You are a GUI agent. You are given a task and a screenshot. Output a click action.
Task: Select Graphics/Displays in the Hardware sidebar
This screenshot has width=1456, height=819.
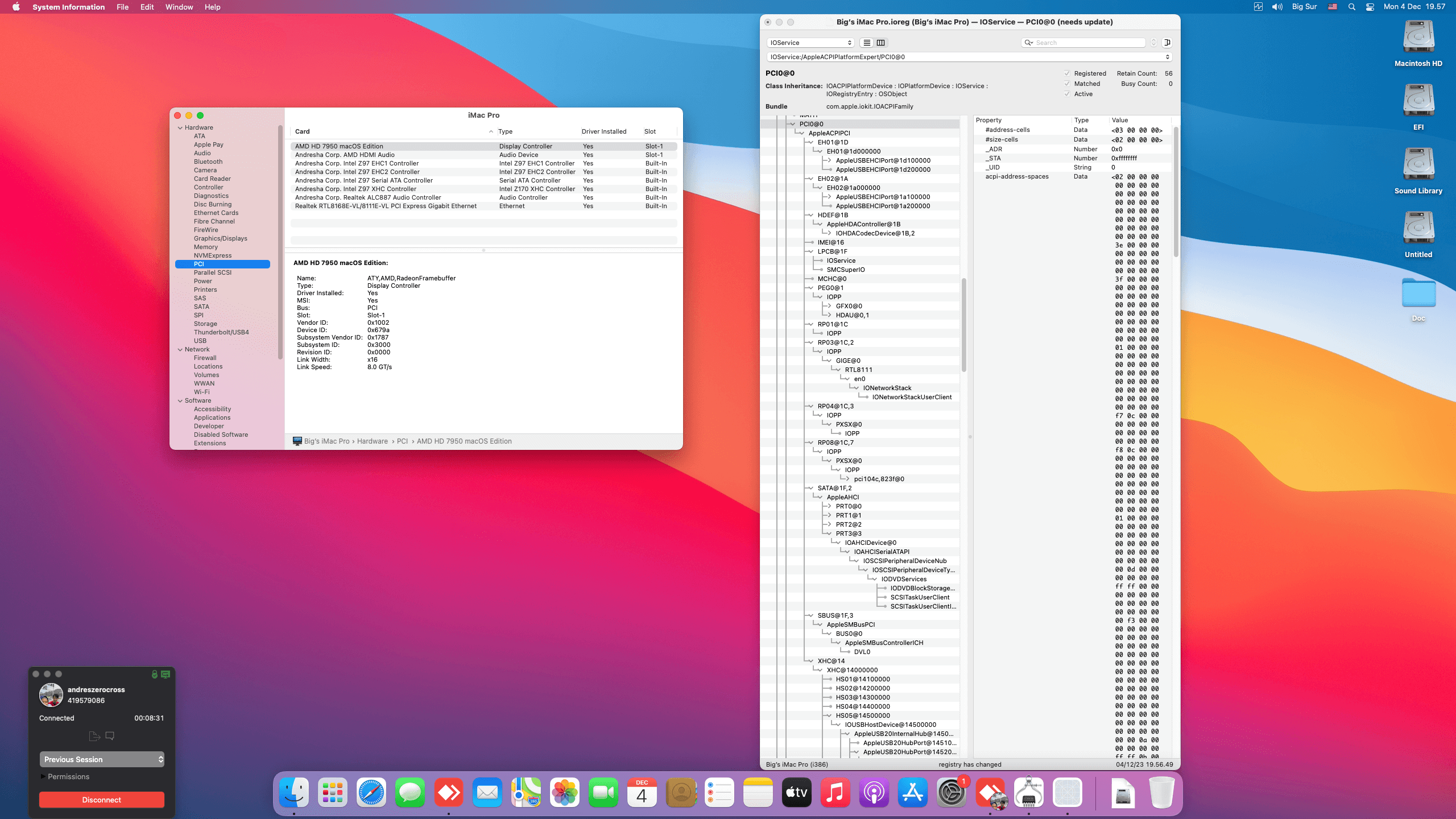click(220, 238)
